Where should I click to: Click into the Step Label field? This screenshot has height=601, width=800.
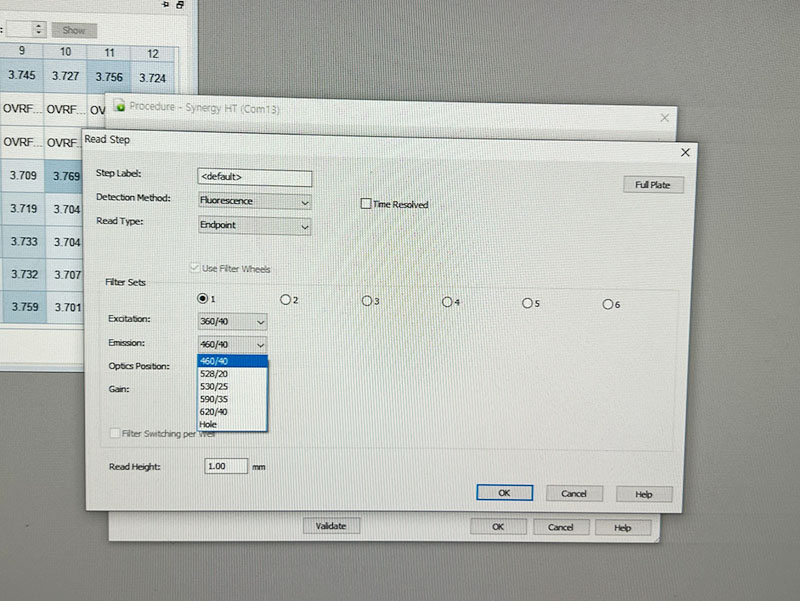click(255, 178)
